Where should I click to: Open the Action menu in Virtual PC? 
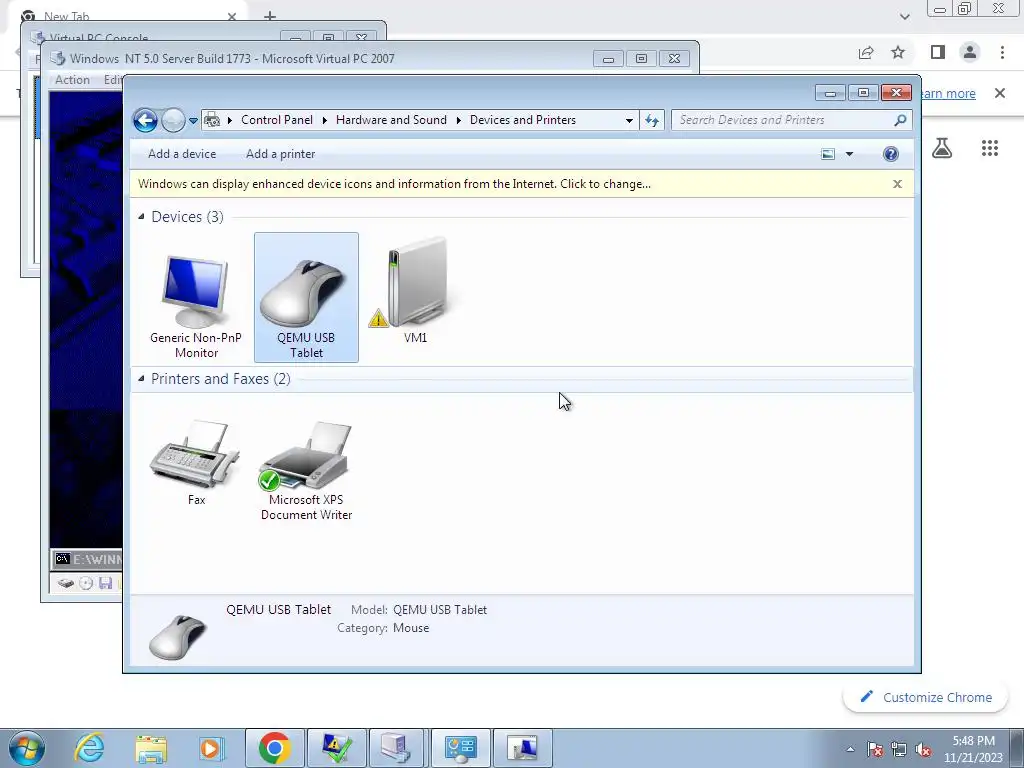click(72, 80)
